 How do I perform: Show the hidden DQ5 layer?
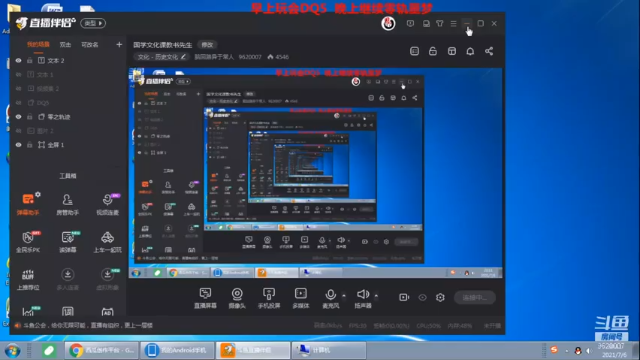pos(19,103)
